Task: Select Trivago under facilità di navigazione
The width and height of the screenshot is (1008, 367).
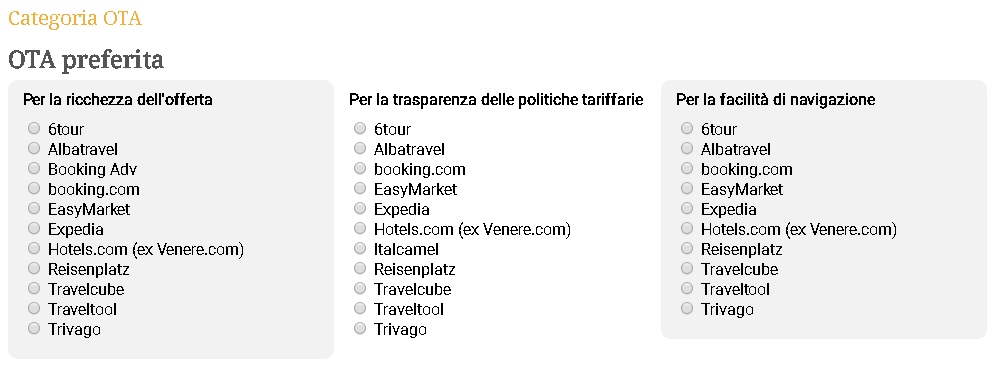Action: (x=687, y=309)
